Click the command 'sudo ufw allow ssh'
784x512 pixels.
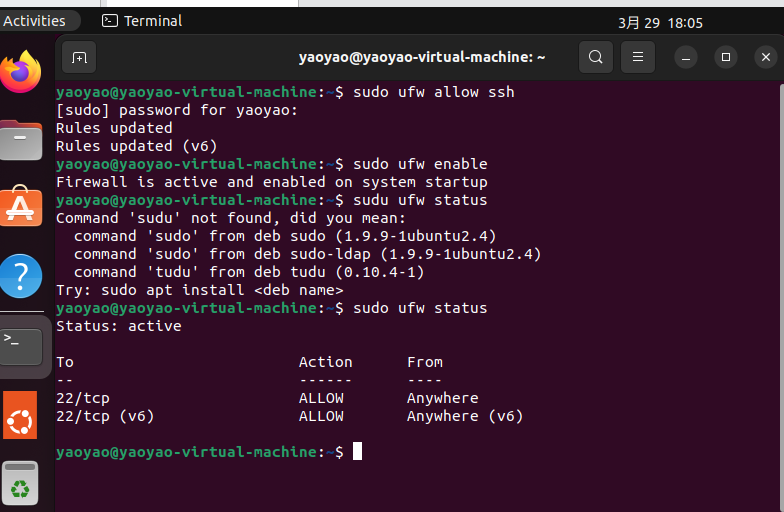pyautogui.click(x=434, y=92)
